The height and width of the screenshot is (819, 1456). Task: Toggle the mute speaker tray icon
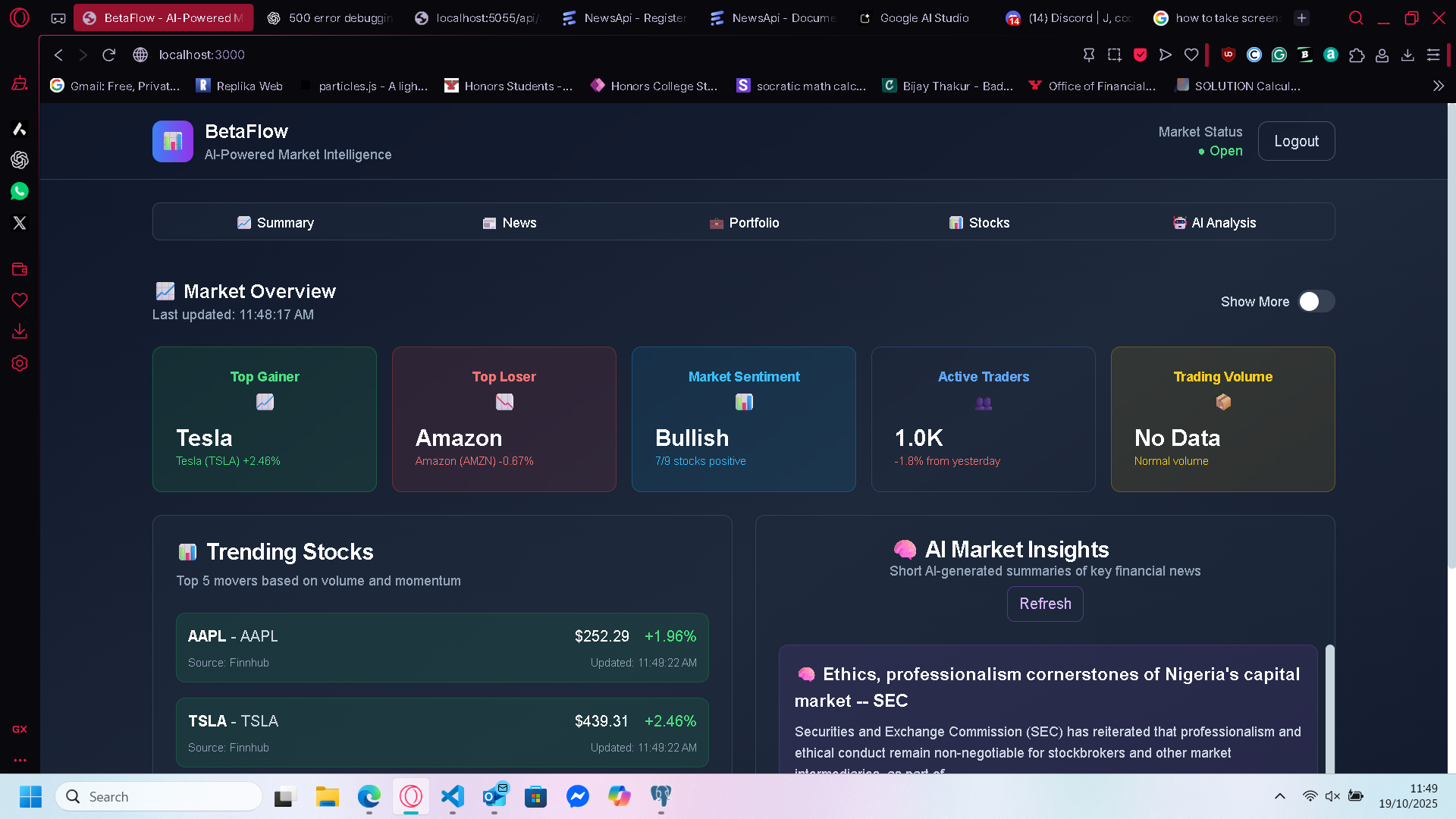[1332, 796]
